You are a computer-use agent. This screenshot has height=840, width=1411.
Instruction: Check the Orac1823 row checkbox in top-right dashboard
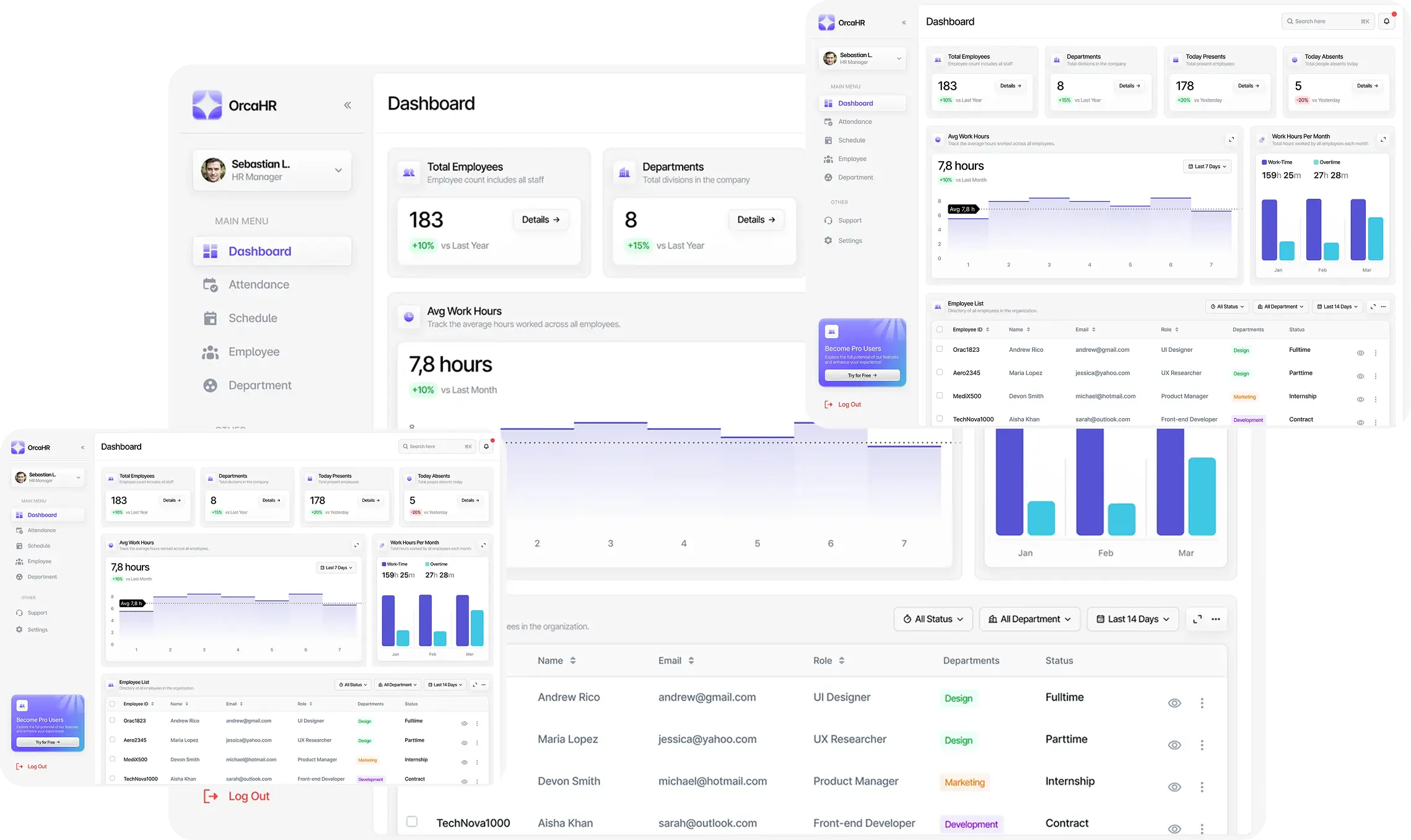940,349
